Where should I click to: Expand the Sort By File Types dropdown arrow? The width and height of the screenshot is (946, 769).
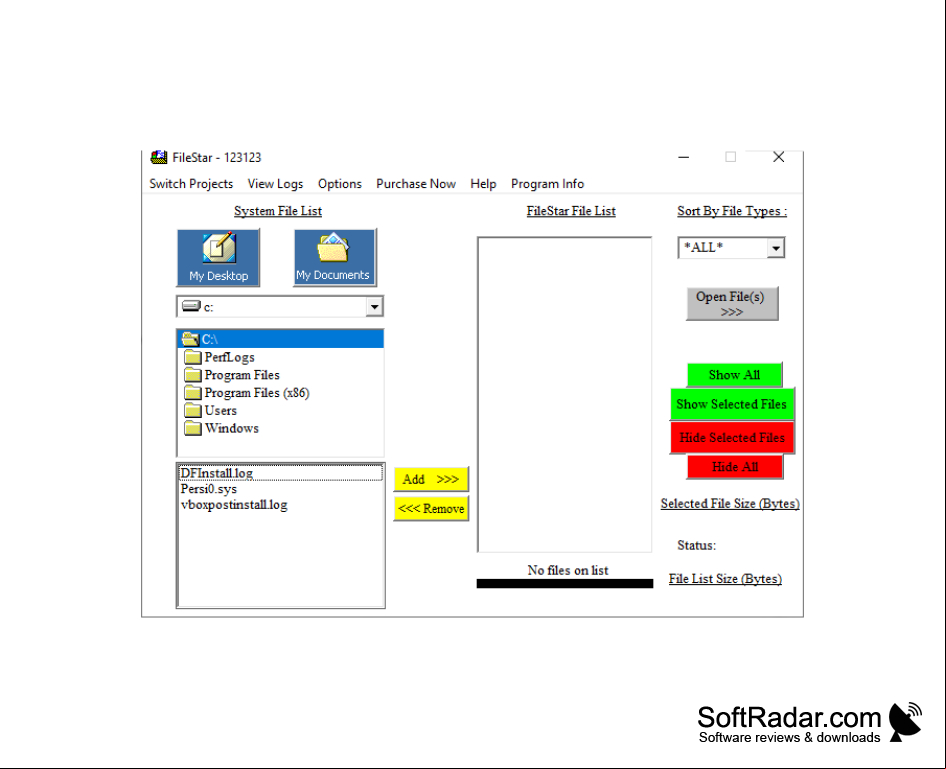click(776, 248)
